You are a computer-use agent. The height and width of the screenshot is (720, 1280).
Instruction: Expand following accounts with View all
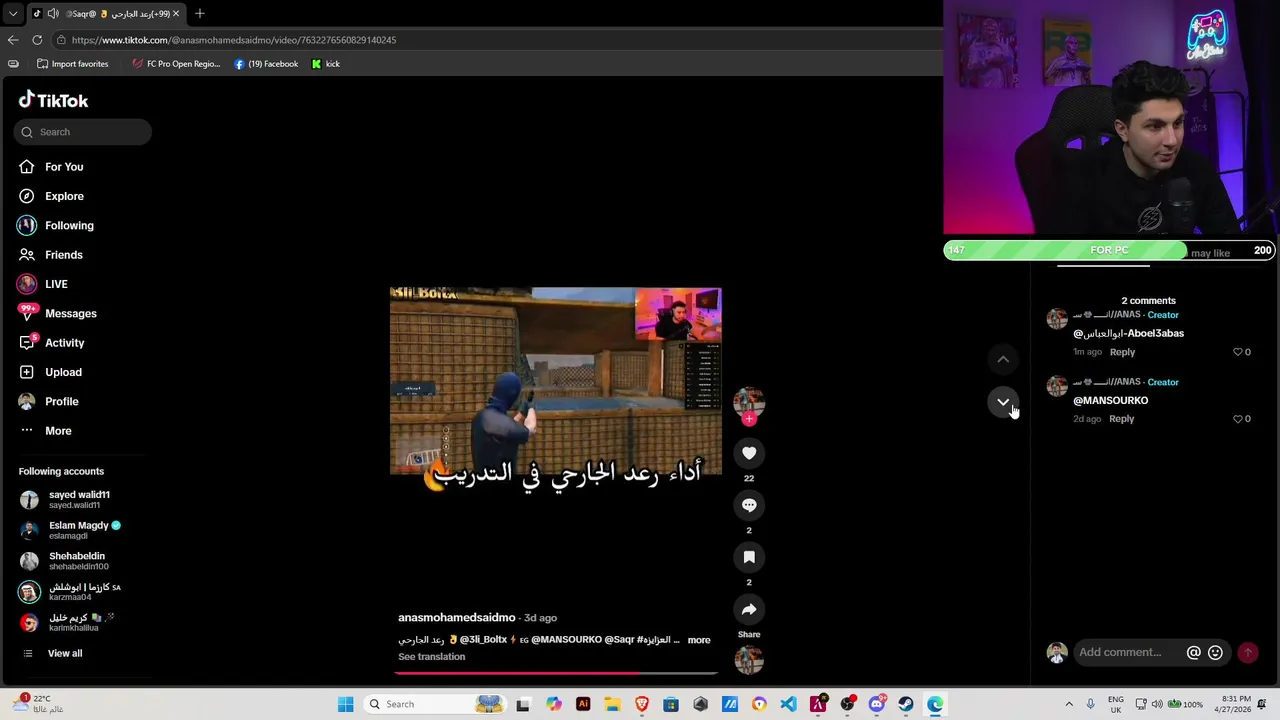[x=65, y=653]
